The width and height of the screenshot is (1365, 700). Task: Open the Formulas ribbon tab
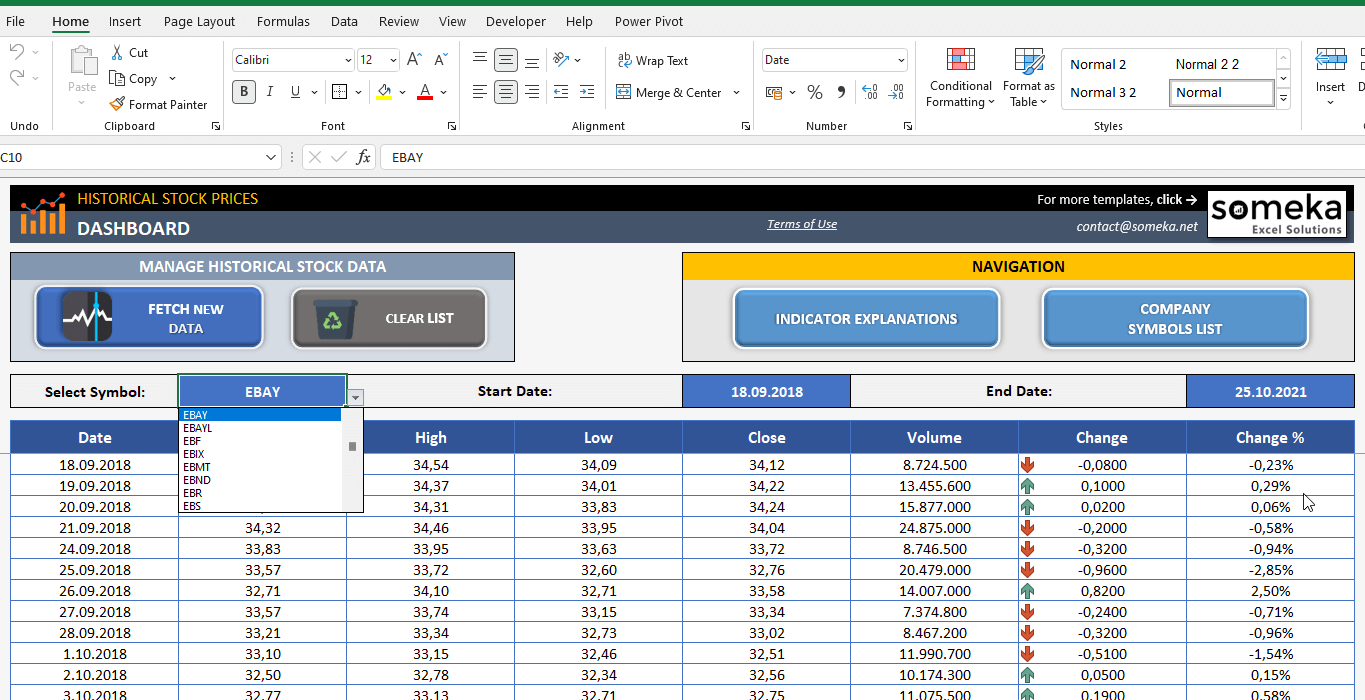283,21
